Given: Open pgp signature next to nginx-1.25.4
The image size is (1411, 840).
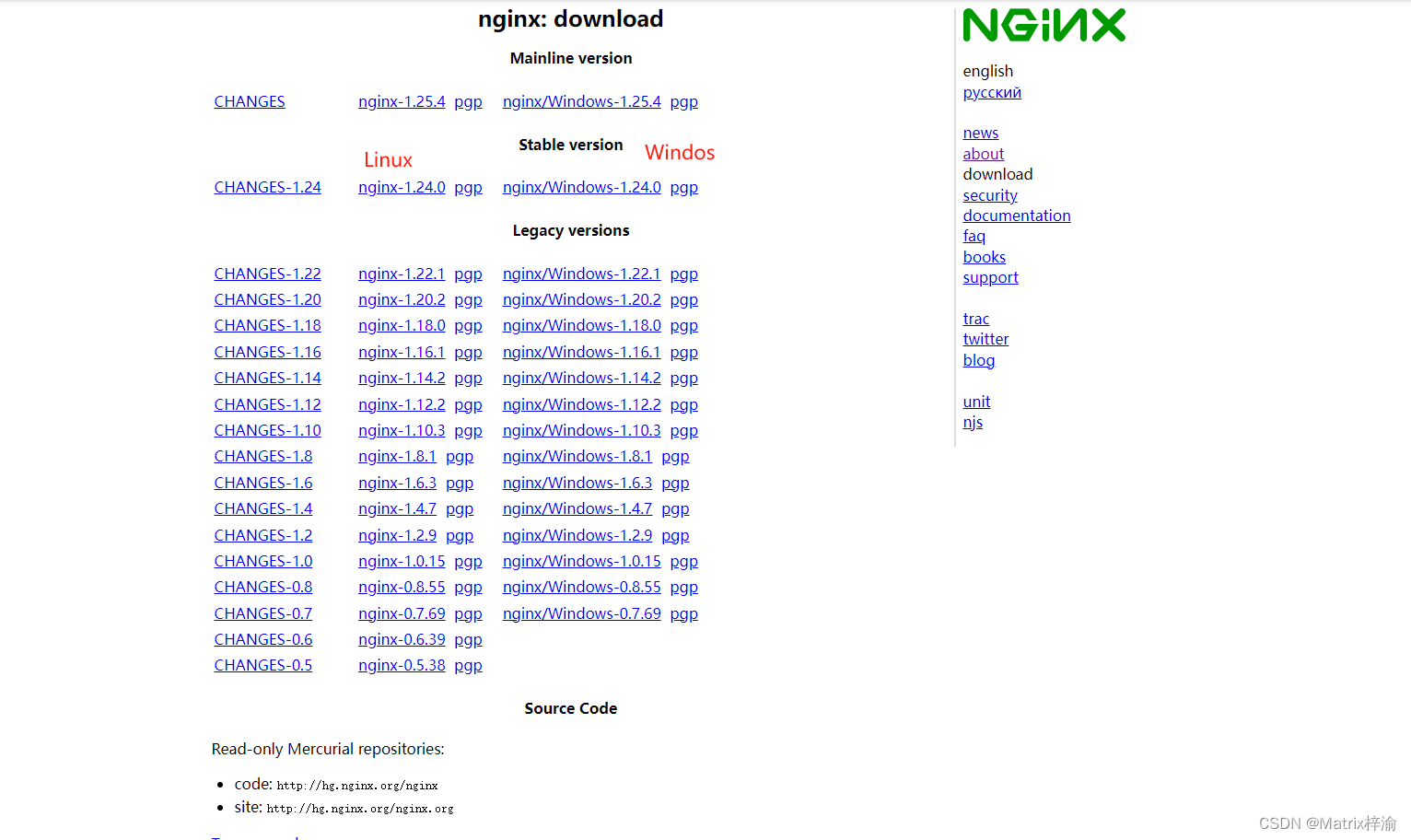Looking at the screenshot, I should tap(468, 102).
